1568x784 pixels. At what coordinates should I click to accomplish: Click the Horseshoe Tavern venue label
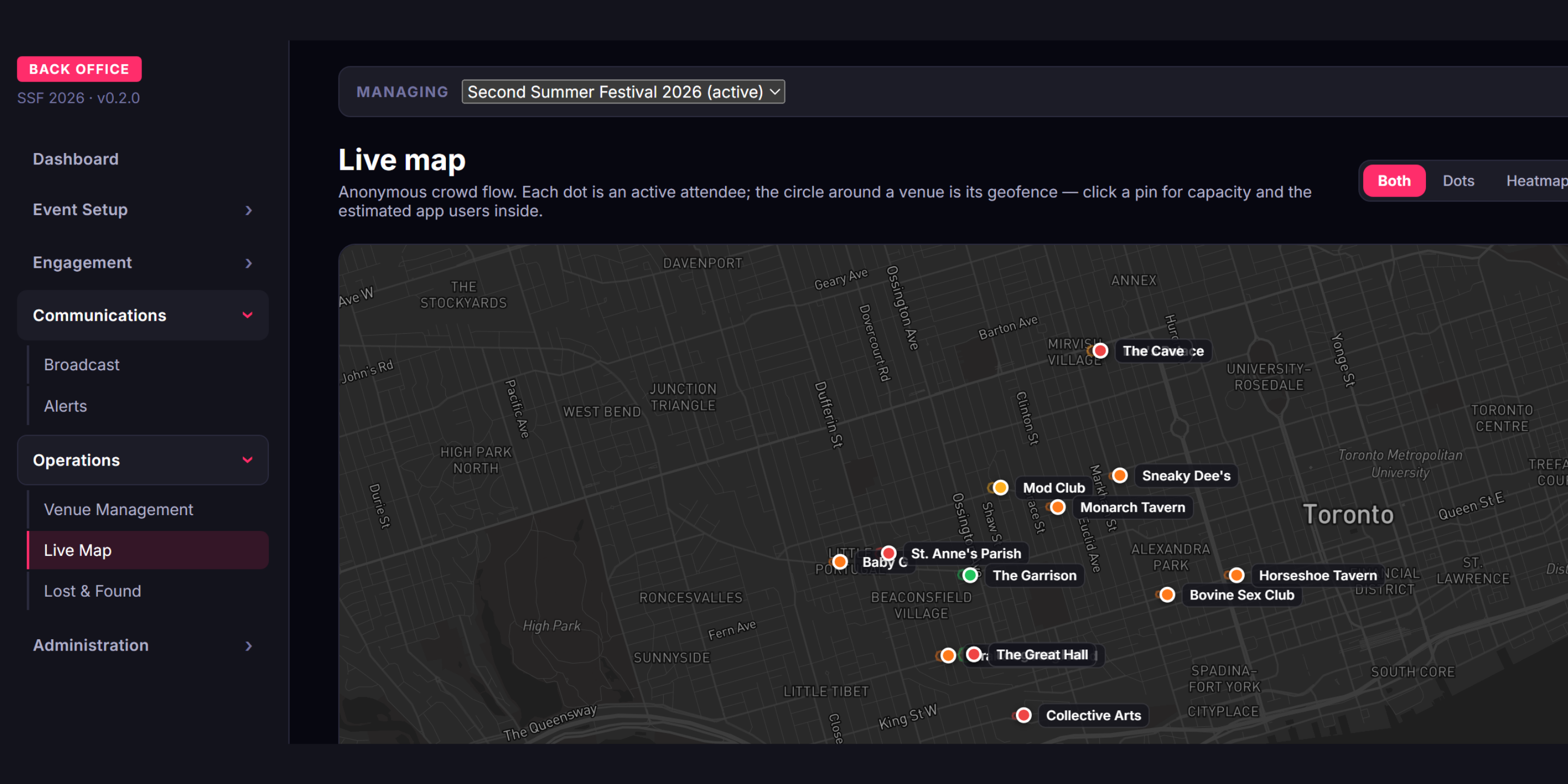coord(1317,575)
